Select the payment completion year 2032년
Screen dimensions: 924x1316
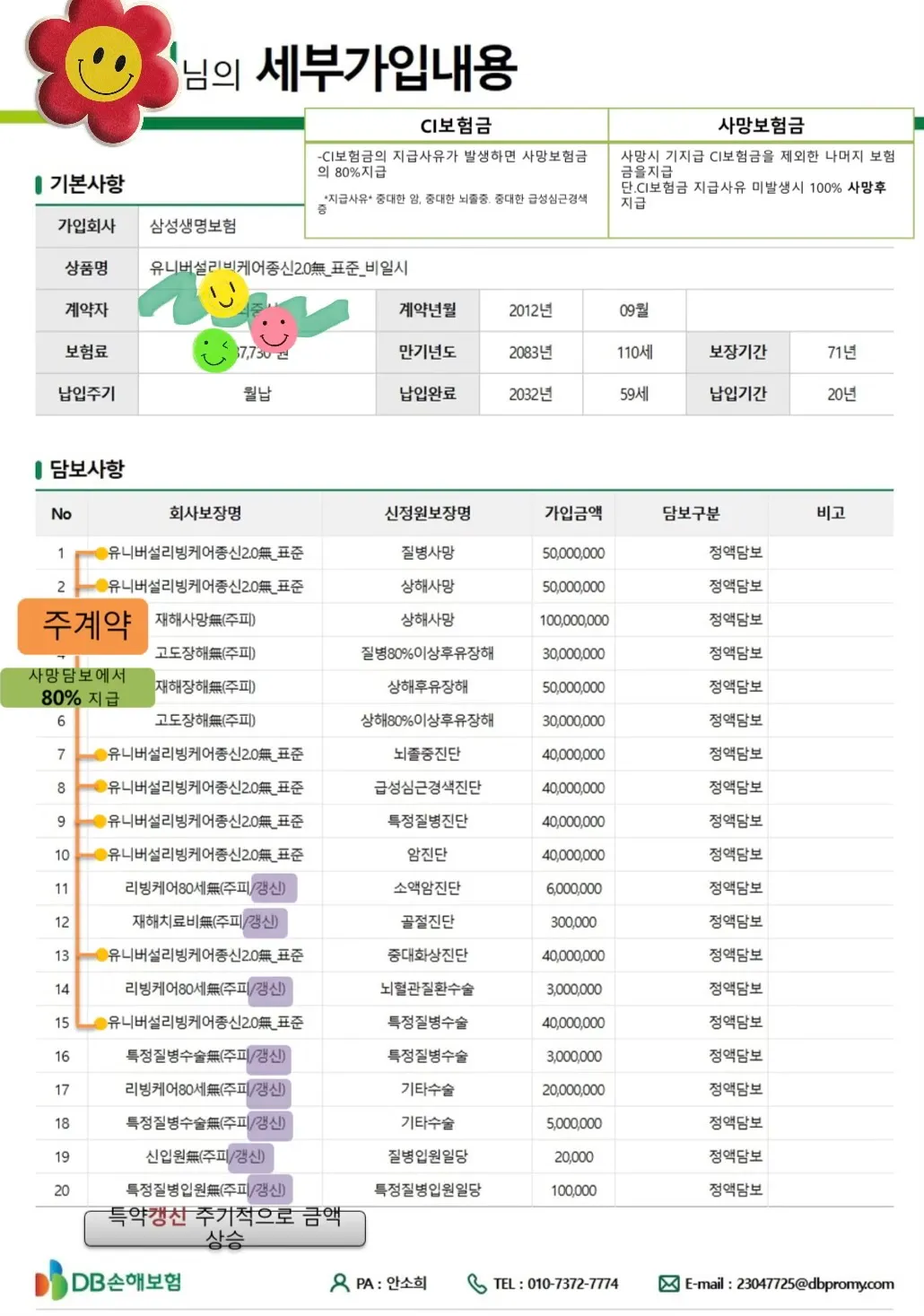pyautogui.click(x=530, y=395)
